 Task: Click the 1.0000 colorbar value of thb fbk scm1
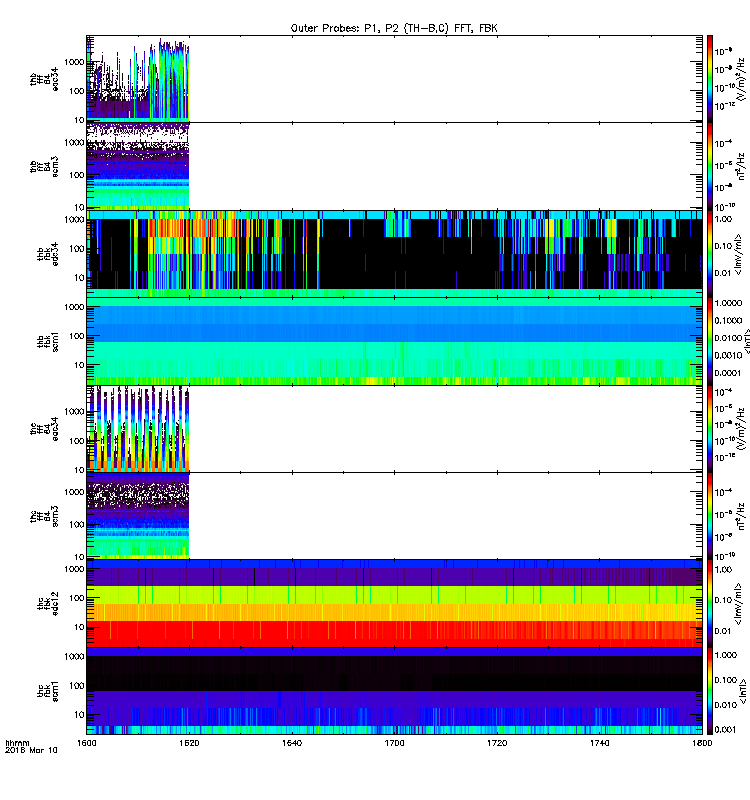coord(728,303)
